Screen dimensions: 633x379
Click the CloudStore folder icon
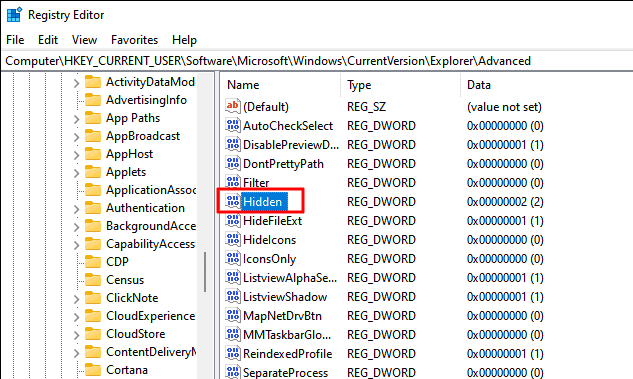93,334
